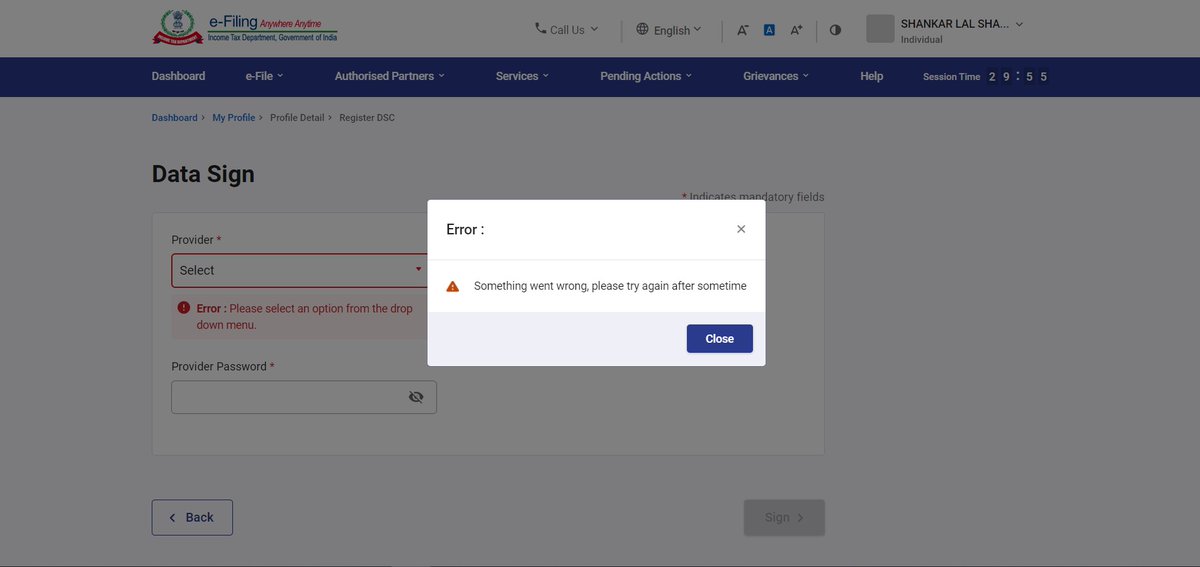The height and width of the screenshot is (567, 1200).
Task: Click the disabled Sign button
Action: click(784, 517)
